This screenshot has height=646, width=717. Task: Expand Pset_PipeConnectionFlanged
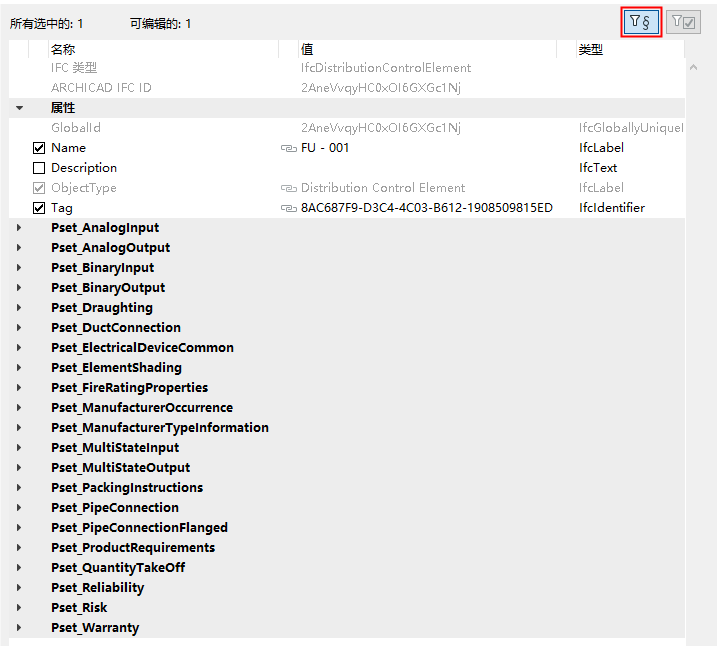(19, 528)
